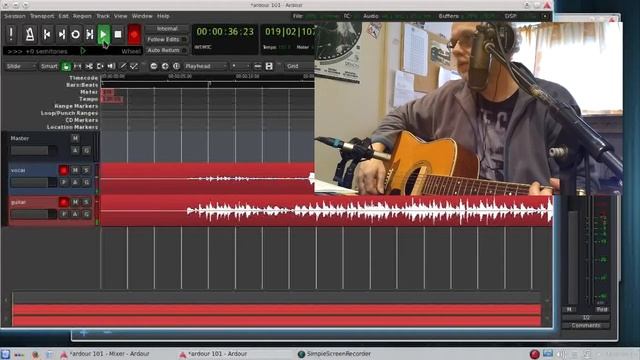The image size is (640, 360).
Task: Toggle the global record button
Action: pyautogui.click(x=134, y=34)
